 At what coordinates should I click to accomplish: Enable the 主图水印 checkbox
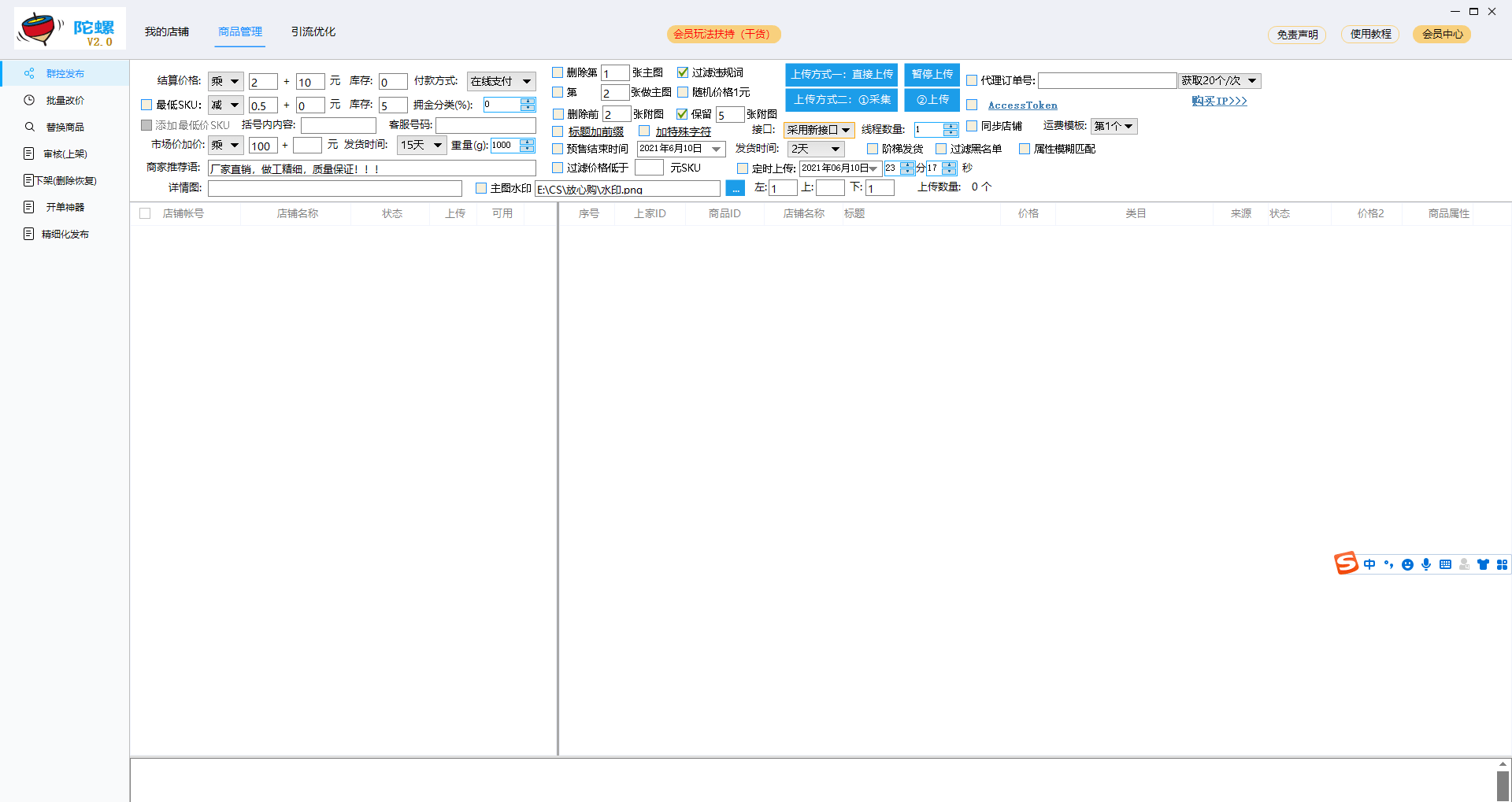481,188
